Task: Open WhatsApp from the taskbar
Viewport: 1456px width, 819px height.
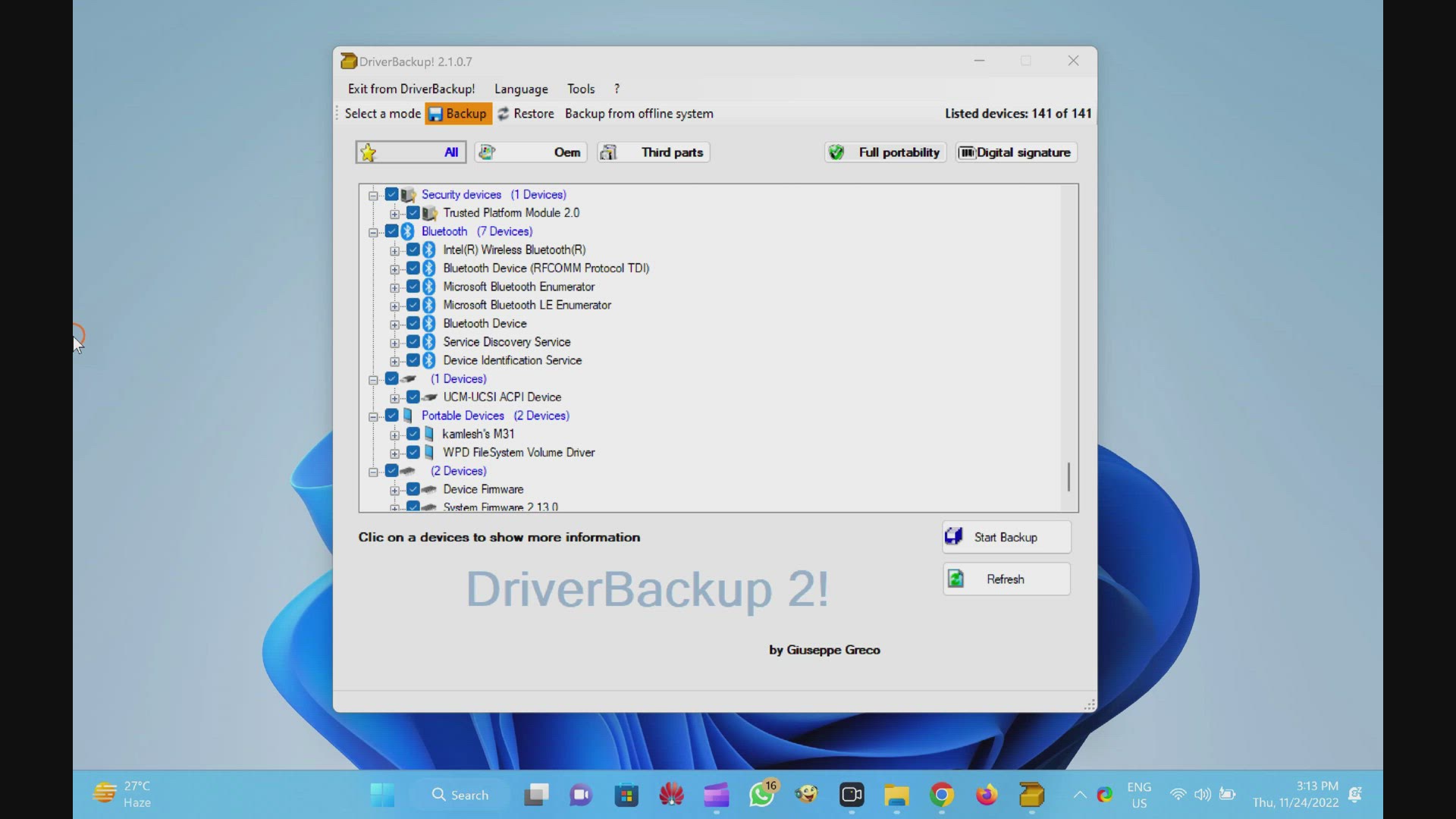Action: click(x=762, y=795)
